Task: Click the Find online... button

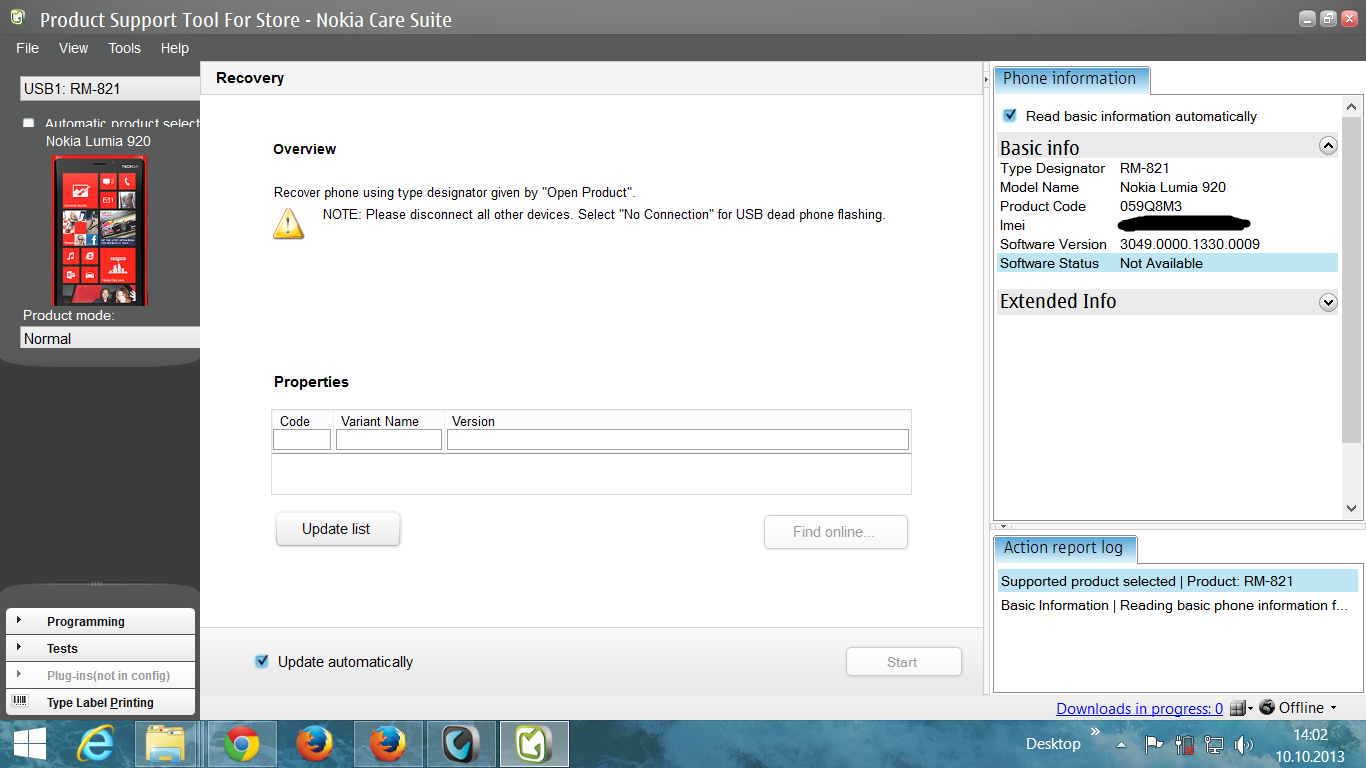Action: click(835, 532)
